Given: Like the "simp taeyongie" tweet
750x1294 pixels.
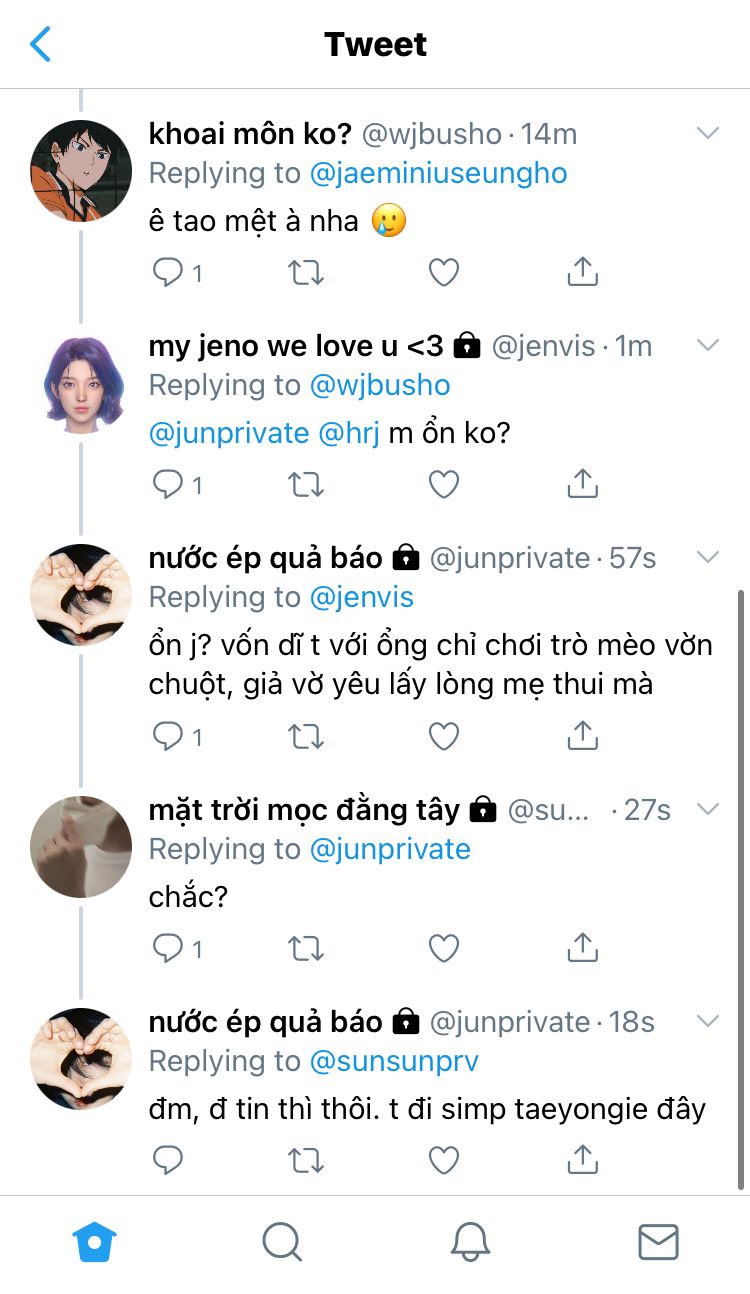Looking at the screenshot, I should pos(443,1160).
